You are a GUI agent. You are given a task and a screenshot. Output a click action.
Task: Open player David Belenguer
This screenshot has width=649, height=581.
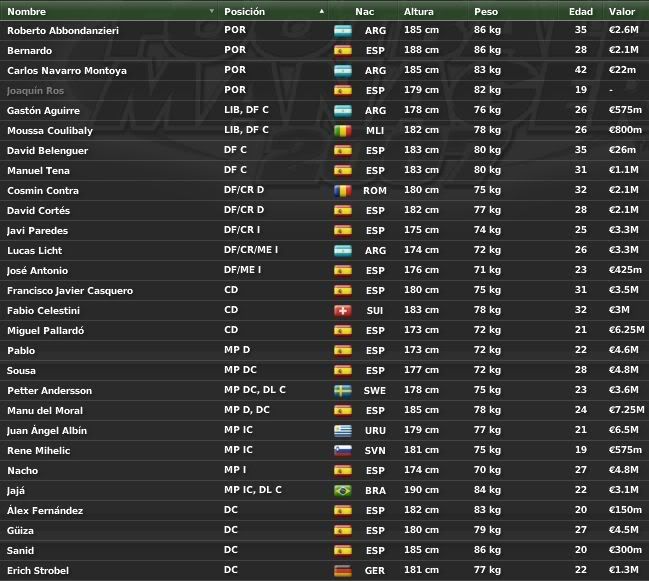coord(47,151)
